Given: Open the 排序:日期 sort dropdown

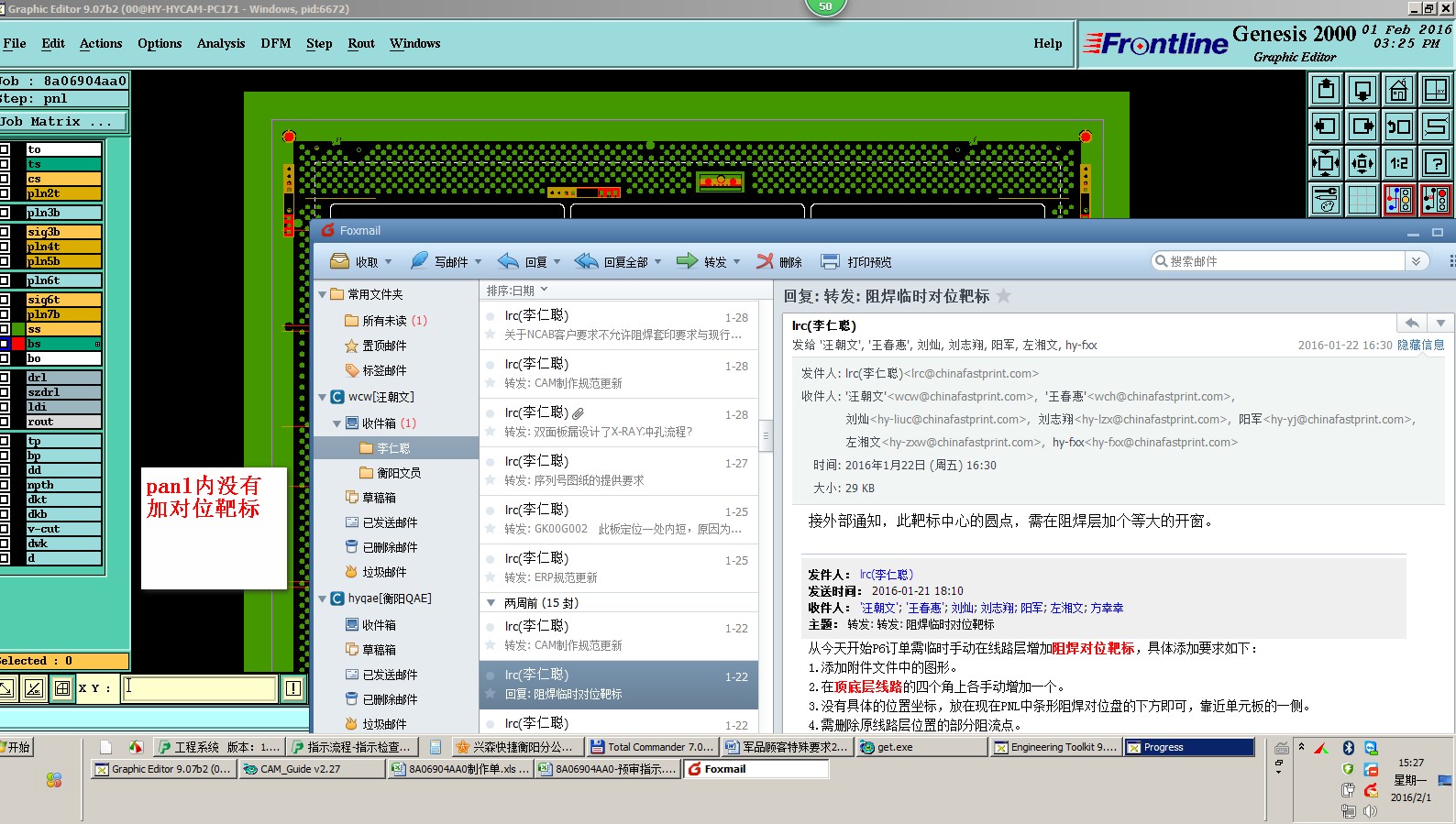Looking at the screenshot, I should coord(517,291).
